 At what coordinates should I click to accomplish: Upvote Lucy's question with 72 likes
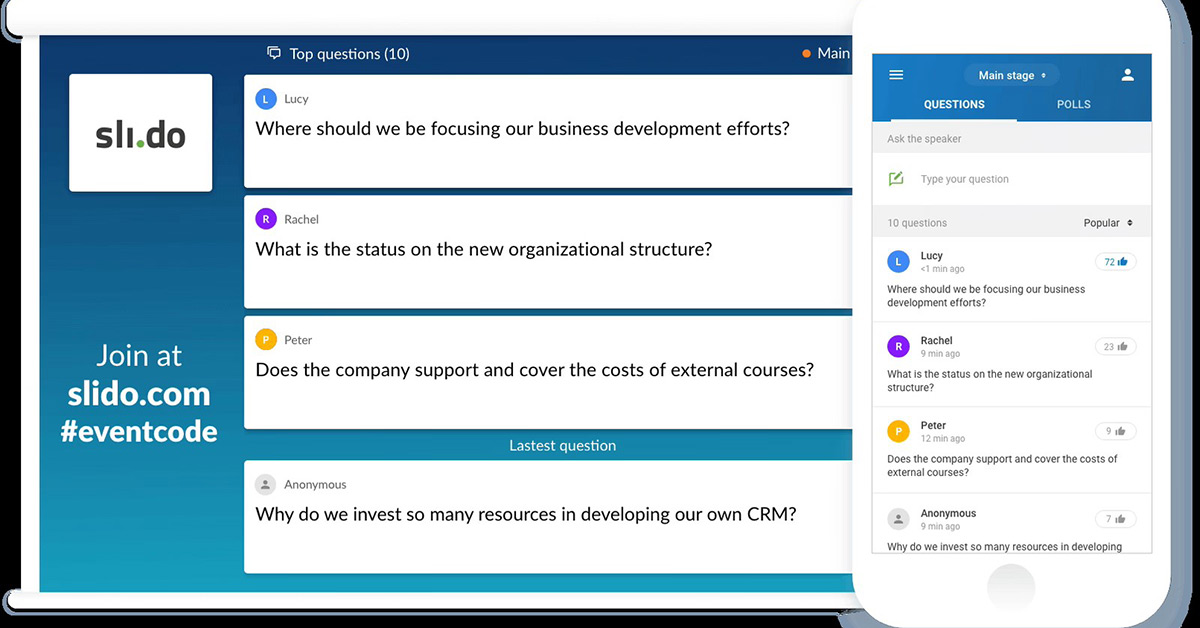[1115, 262]
